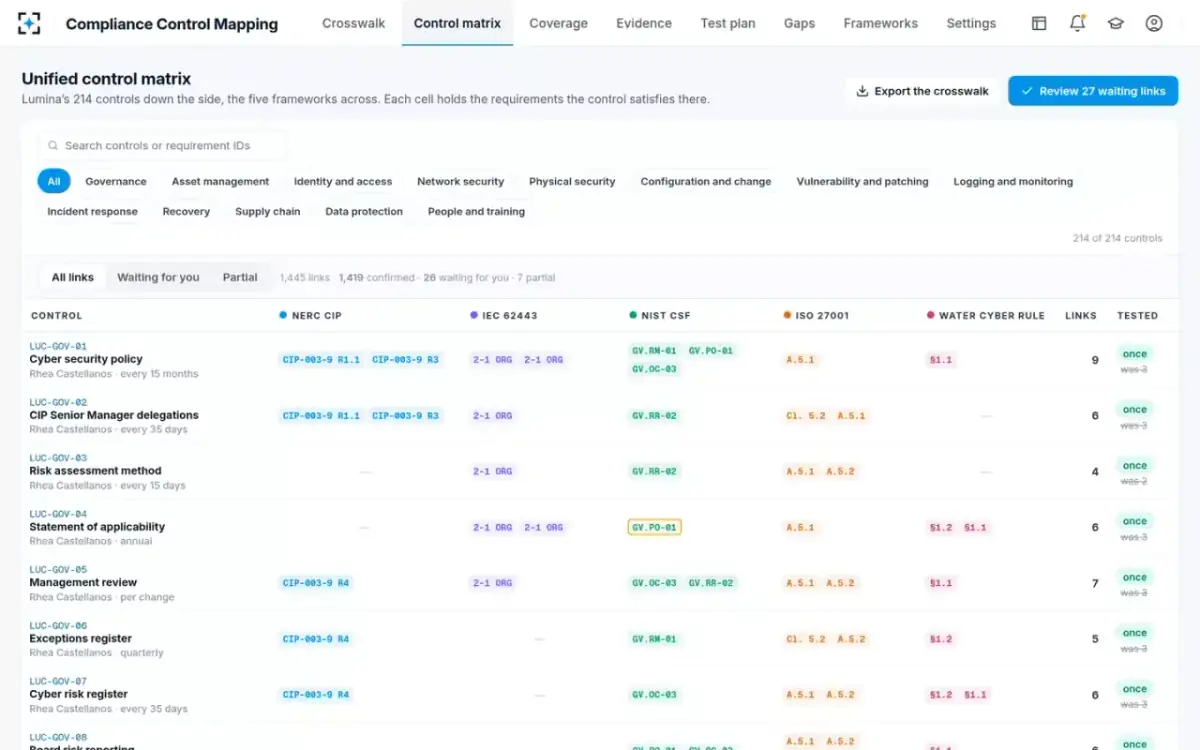Switch to the Gaps tab
Viewport: 1200px width, 750px height.
799,23
